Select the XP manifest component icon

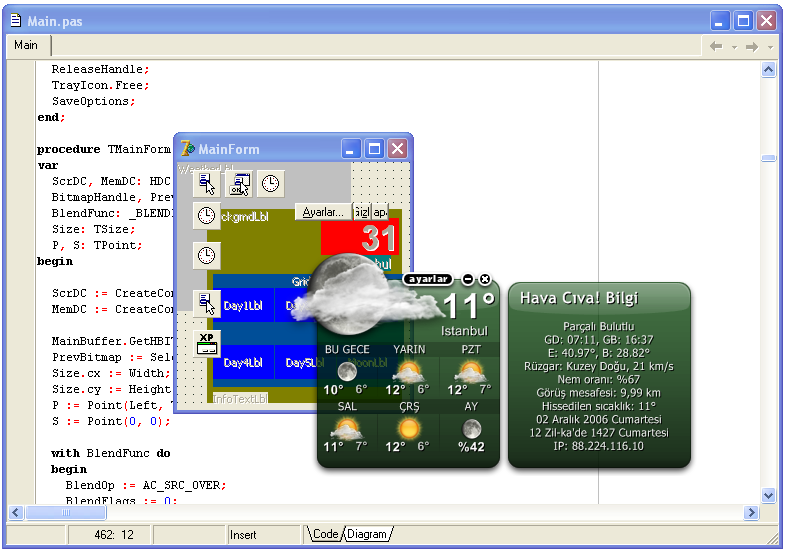pos(206,344)
